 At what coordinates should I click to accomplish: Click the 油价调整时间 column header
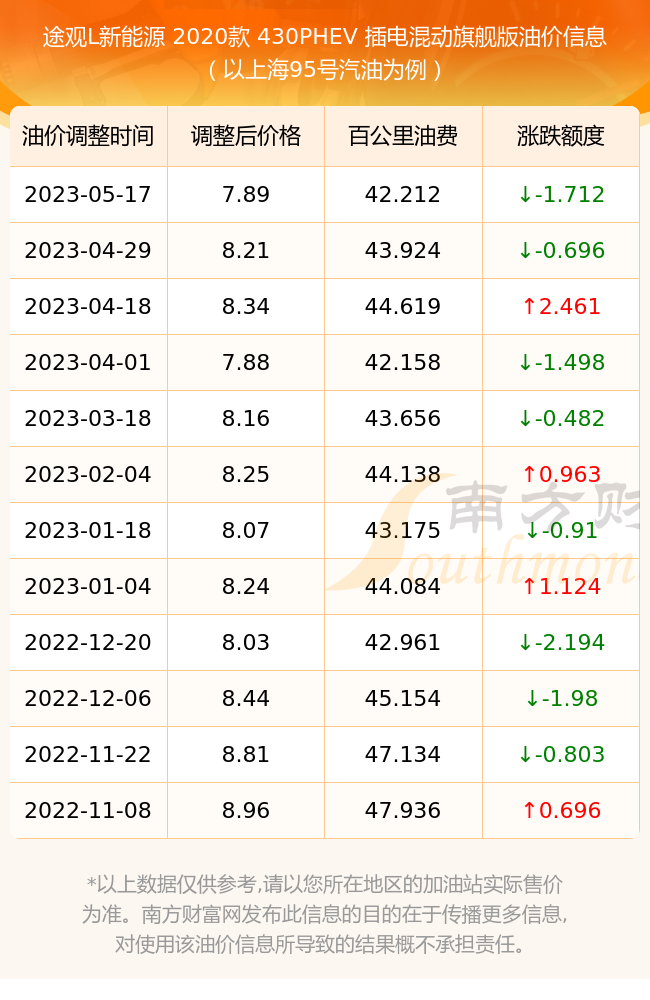(88, 136)
